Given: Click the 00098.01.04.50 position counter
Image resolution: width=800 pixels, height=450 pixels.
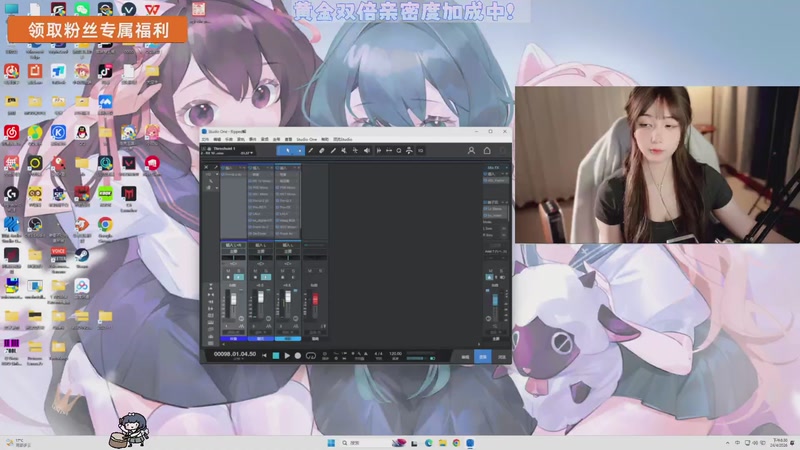Looking at the screenshot, I should pos(235,354).
